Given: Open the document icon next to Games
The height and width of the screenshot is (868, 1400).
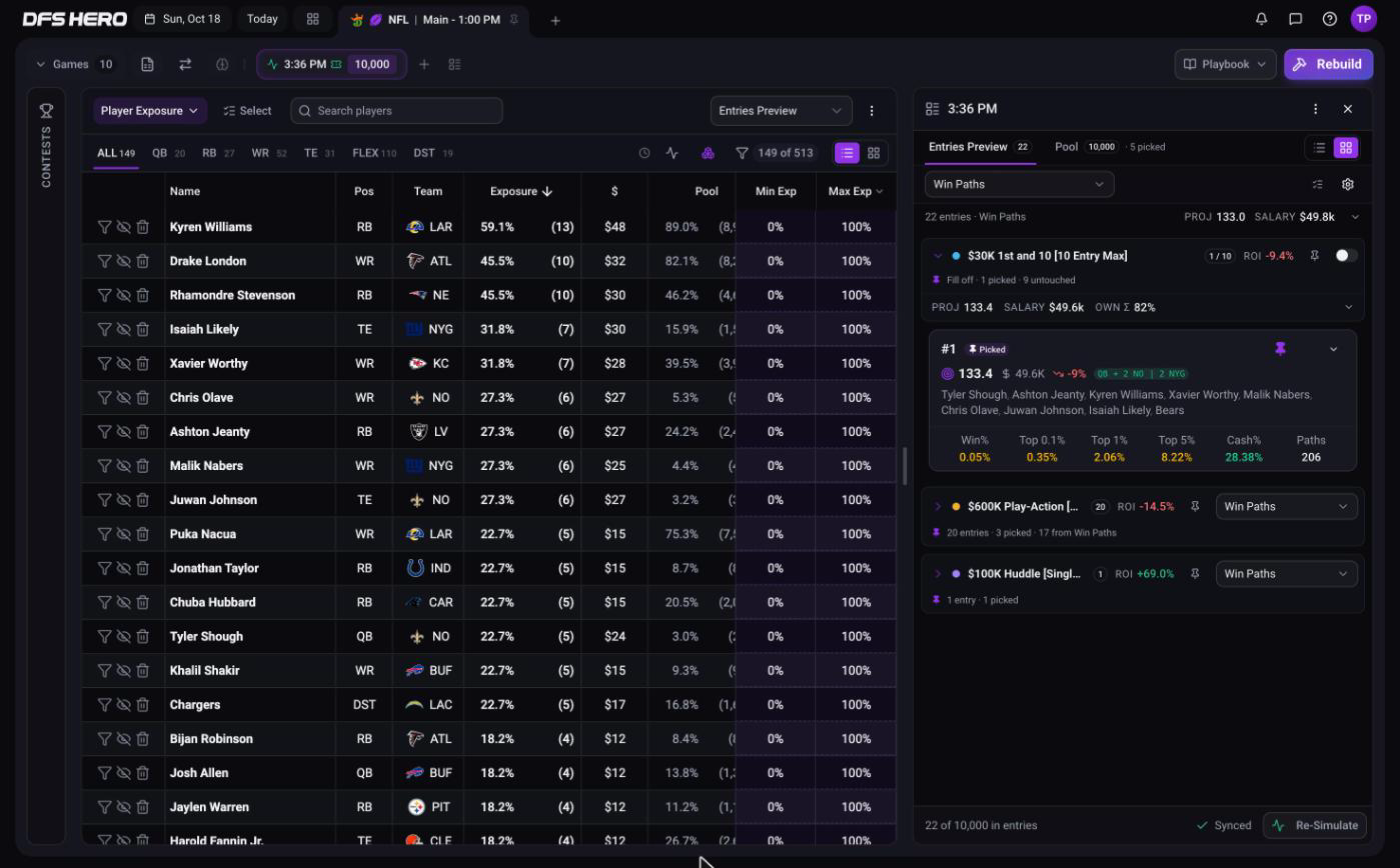Looking at the screenshot, I should pos(147,64).
